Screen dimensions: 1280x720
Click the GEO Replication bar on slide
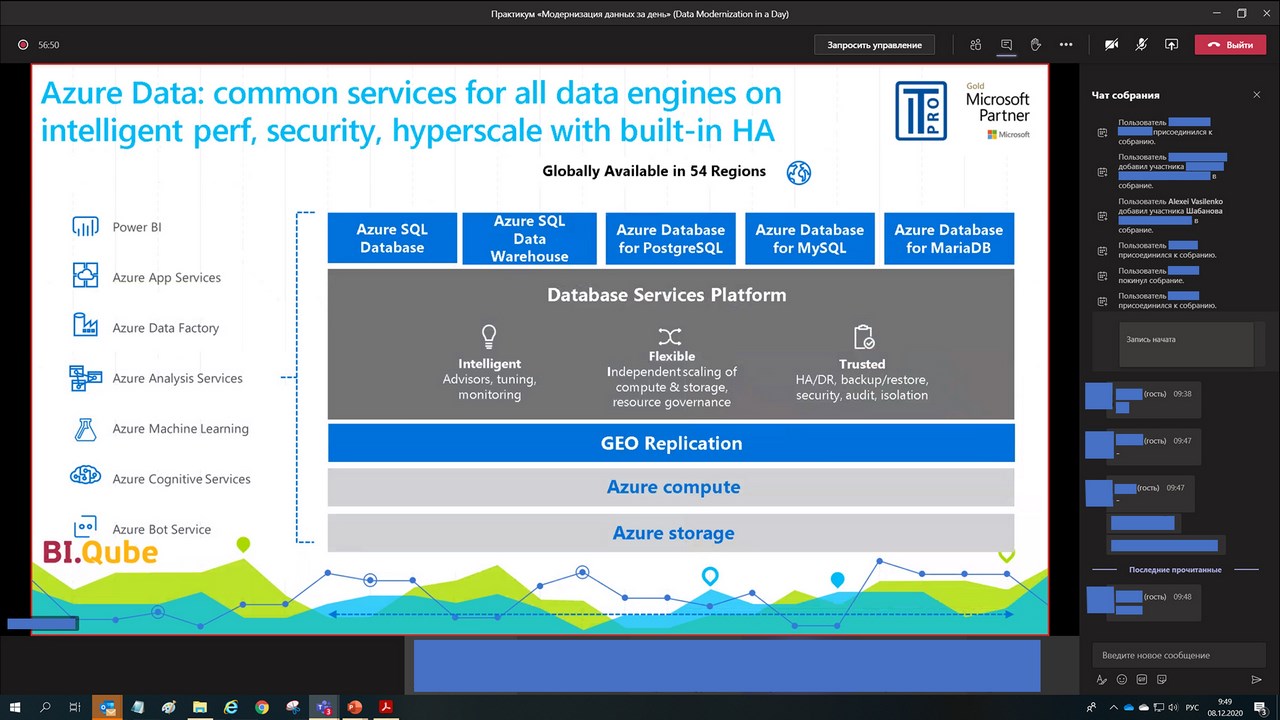(671, 443)
